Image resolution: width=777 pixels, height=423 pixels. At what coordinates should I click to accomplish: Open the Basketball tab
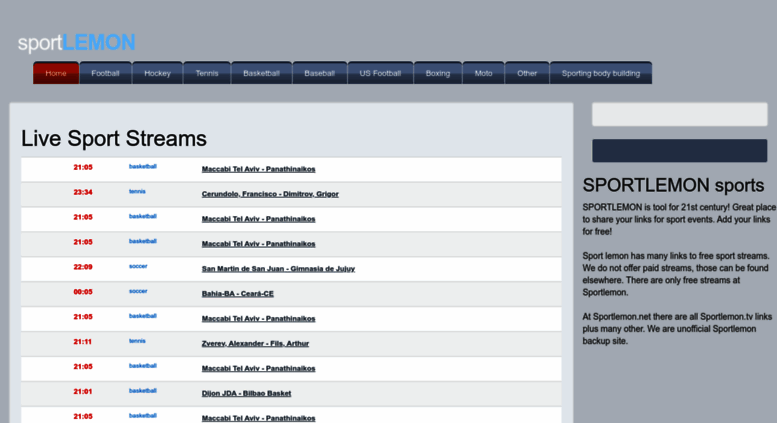point(262,73)
